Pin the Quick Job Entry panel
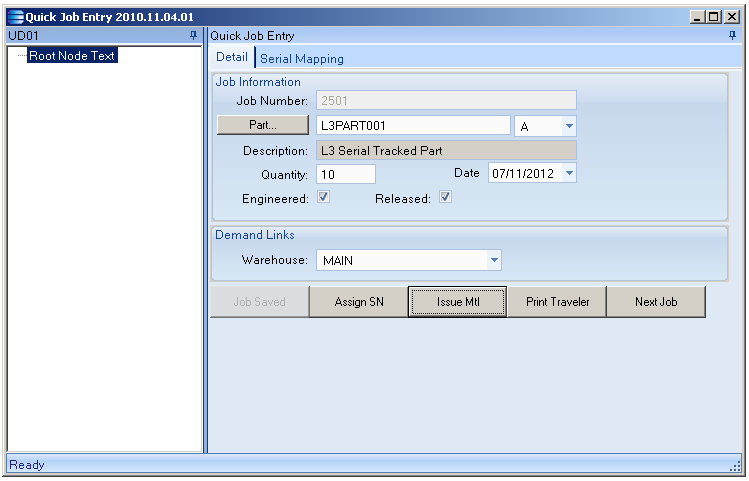The width and height of the screenshot is (749, 481). (732, 35)
